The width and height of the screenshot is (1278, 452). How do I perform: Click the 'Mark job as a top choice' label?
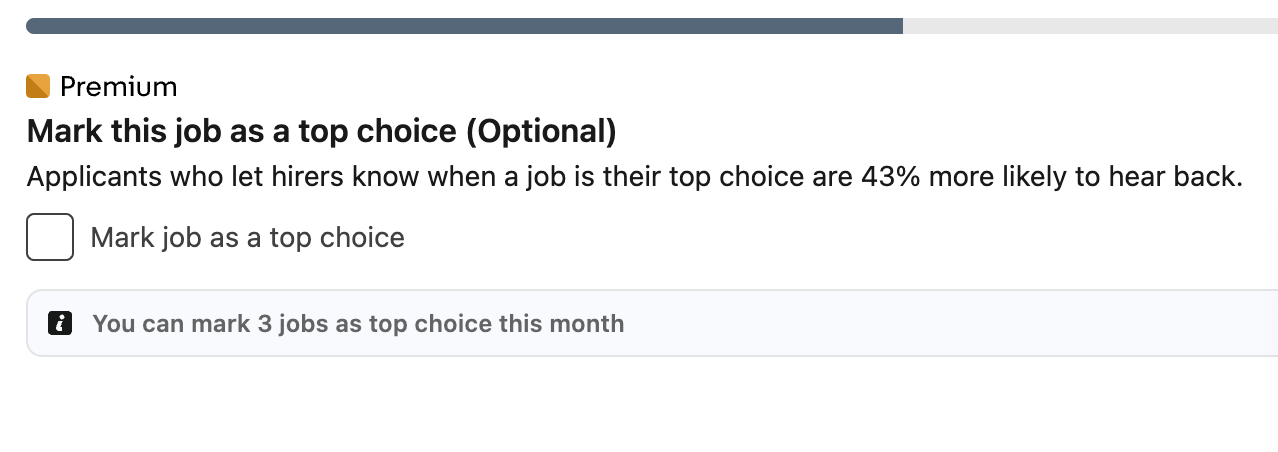tap(247, 238)
